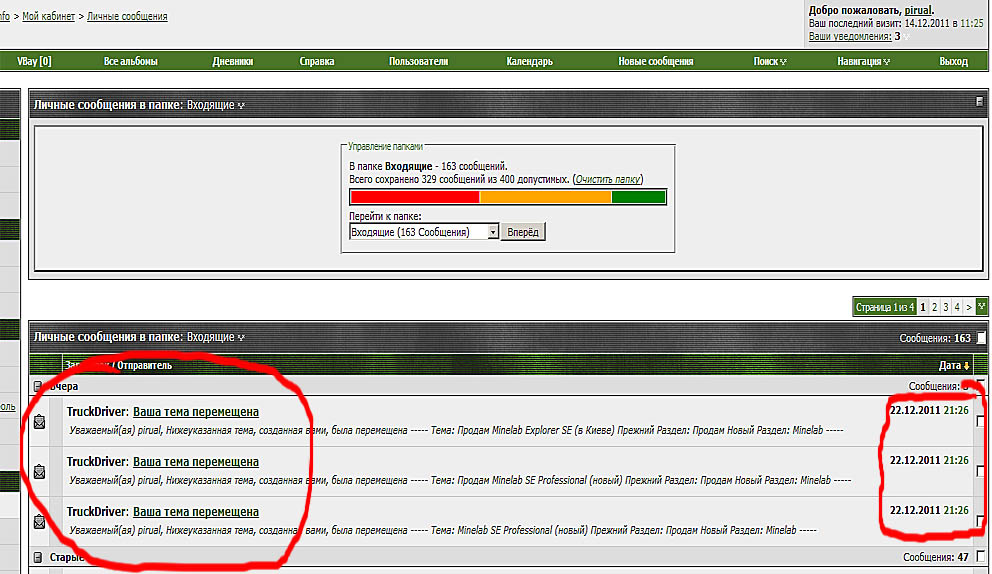Tick the select-all checkbox beside Сообщения: 163
Image resolution: width=992 pixels, height=574 pixels.
981,338
